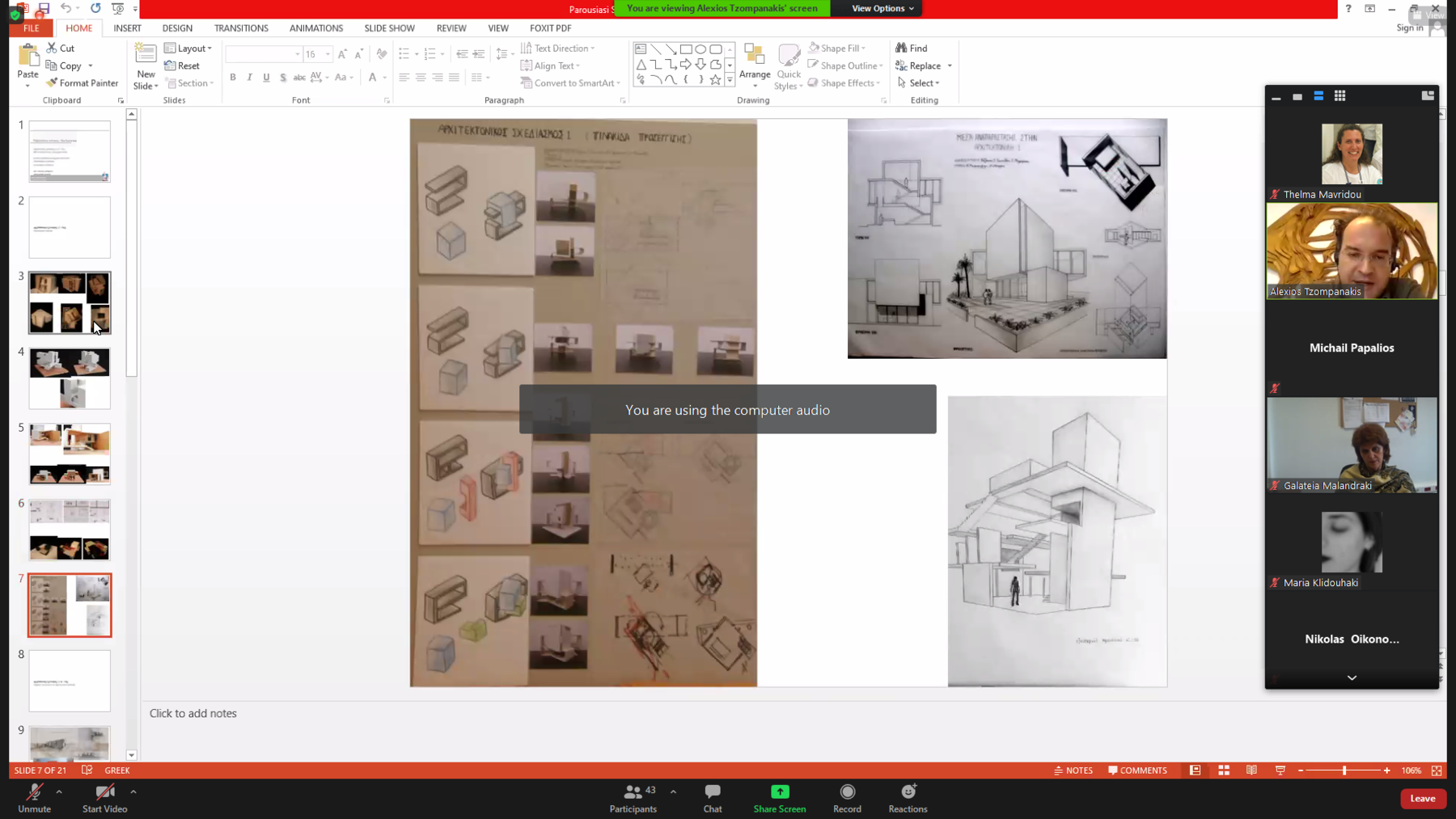Switch to the Animations ribbon tab
The width and height of the screenshot is (1456, 819).
pos(315,28)
